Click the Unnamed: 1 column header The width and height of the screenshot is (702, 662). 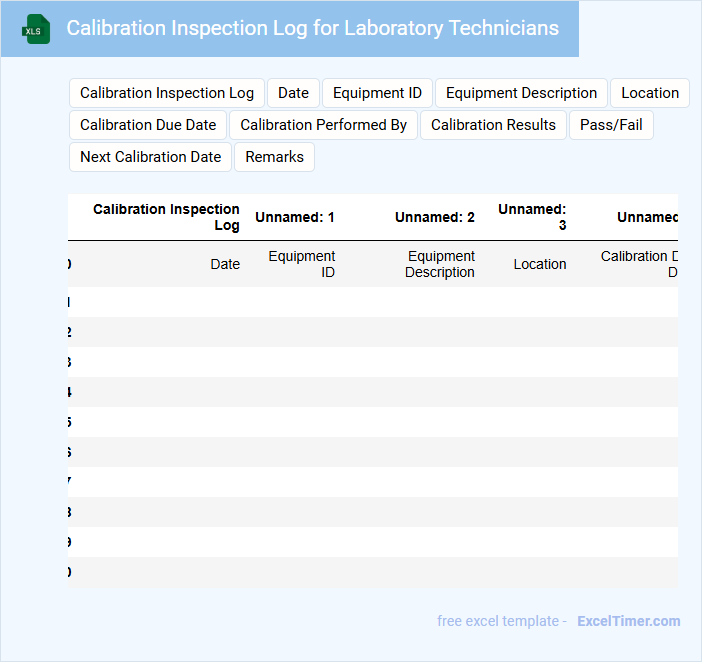pyautogui.click(x=295, y=217)
